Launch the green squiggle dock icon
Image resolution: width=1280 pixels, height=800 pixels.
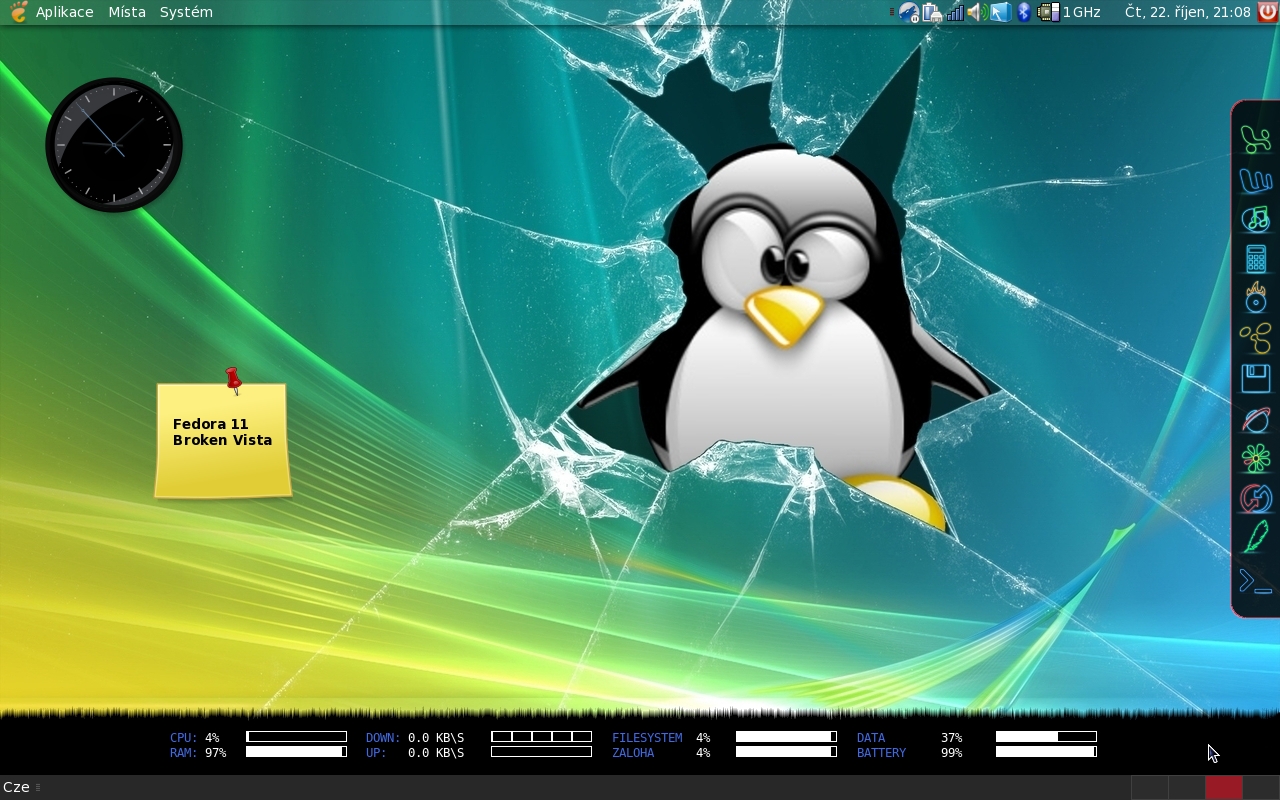pyautogui.click(x=1256, y=139)
